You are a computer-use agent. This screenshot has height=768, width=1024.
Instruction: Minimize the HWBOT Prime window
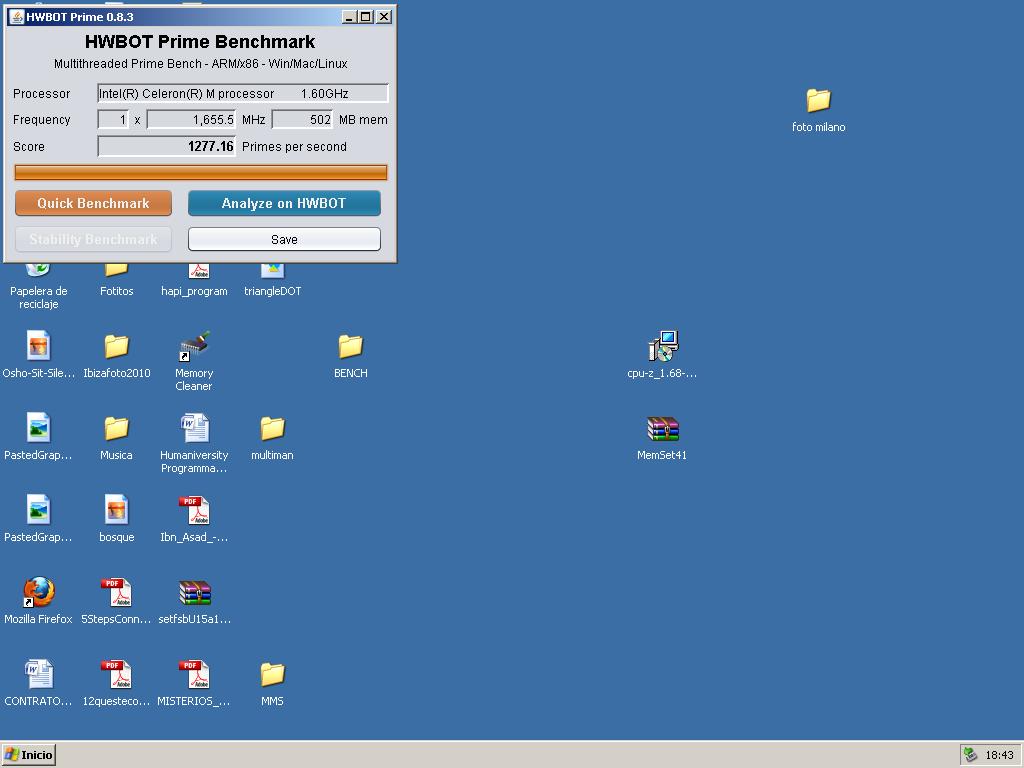click(349, 17)
